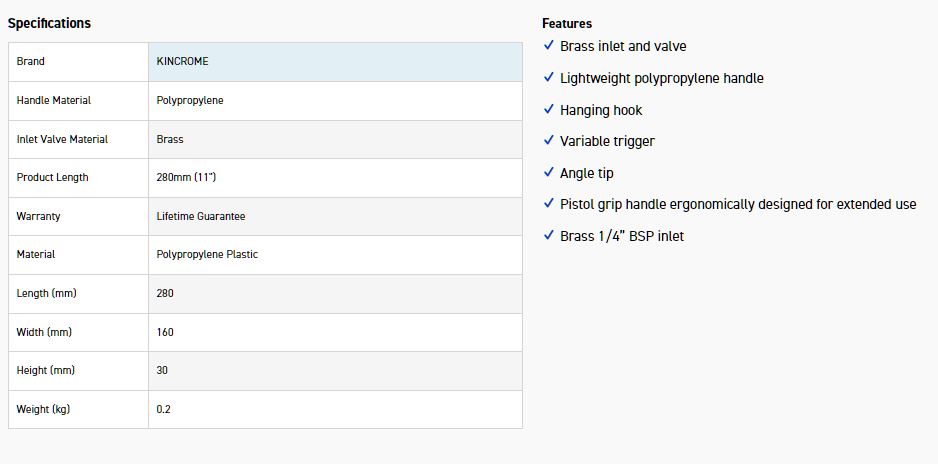Click the Width (mm) row label
The image size is (938, 464).
tap(44, 332)
